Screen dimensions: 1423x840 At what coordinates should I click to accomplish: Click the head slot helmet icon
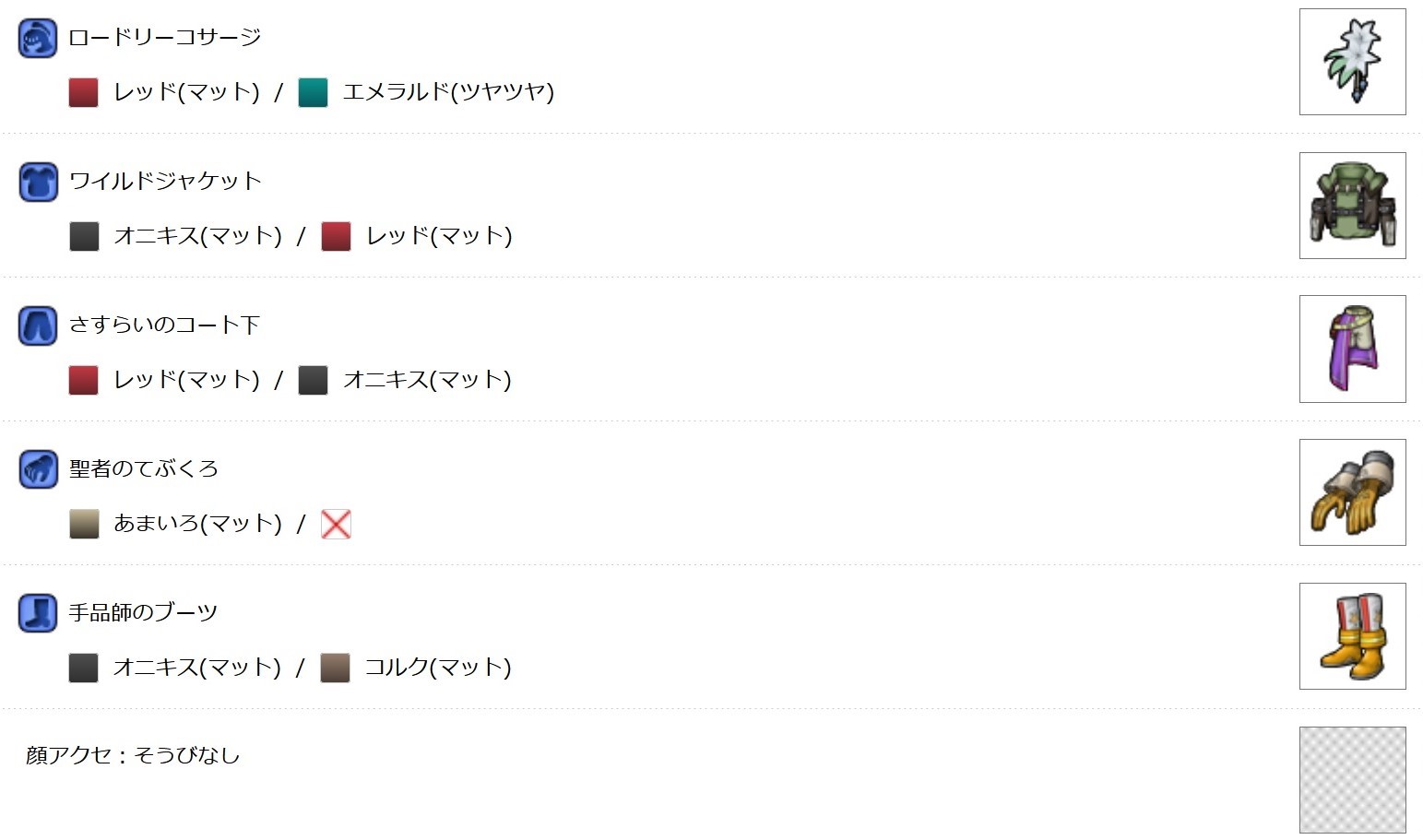(x=38, y=39)
